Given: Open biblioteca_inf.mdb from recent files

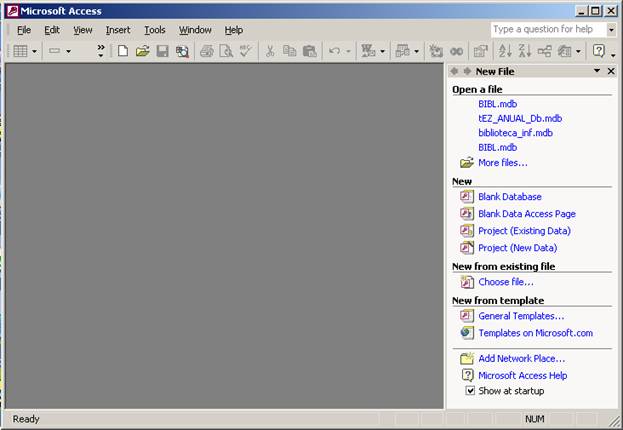Looking at the screenshot, I should (x=515, y=133).
